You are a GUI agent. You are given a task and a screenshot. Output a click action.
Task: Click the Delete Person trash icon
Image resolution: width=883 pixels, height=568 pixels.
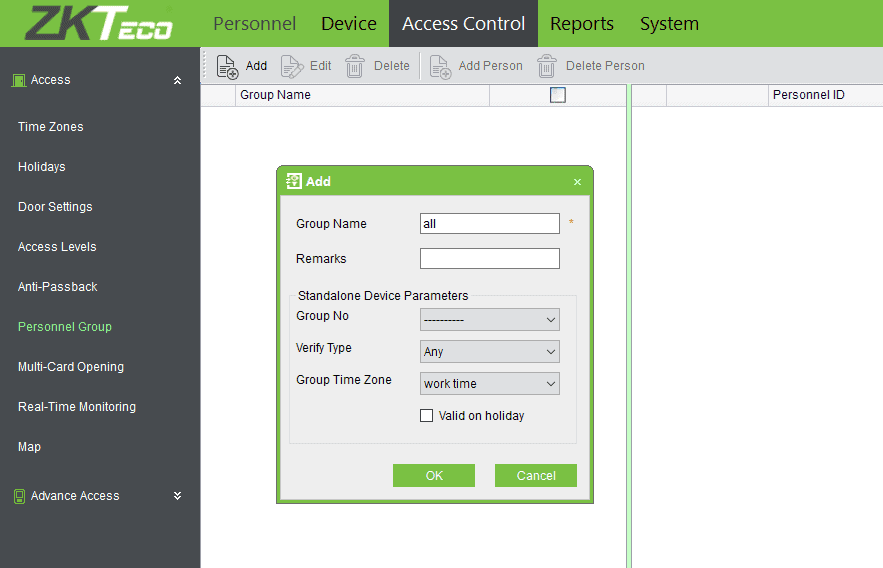pos(547,66)
